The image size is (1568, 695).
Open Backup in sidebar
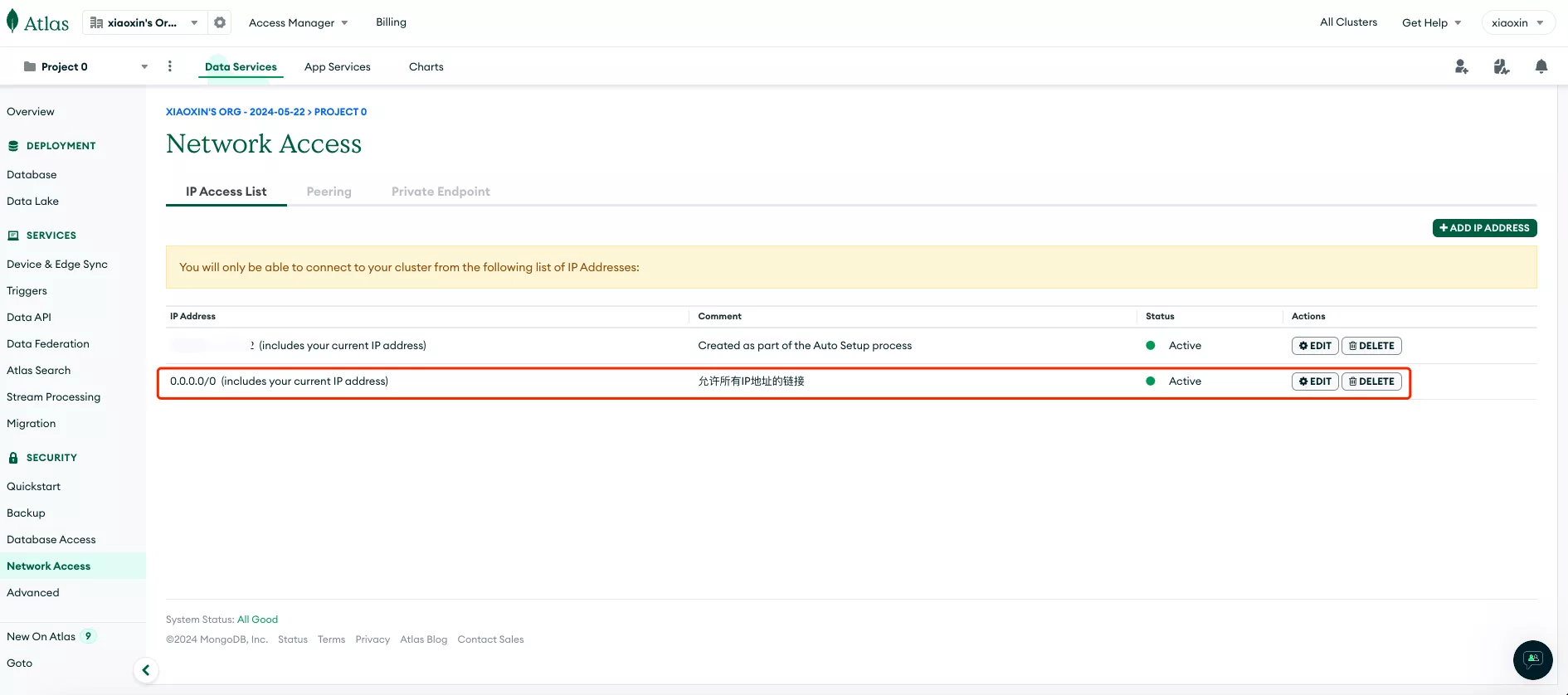(x=26, y=513)
